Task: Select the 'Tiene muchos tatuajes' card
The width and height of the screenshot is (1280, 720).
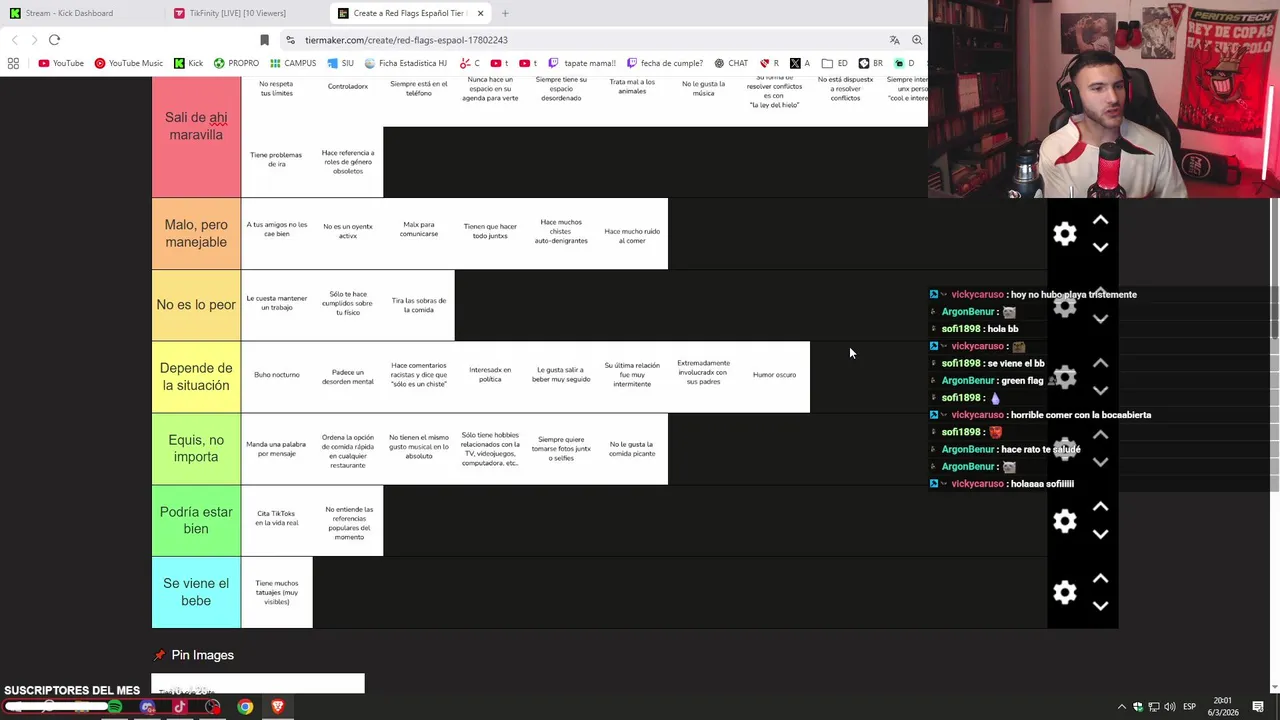Action: [x=276, y=592]
